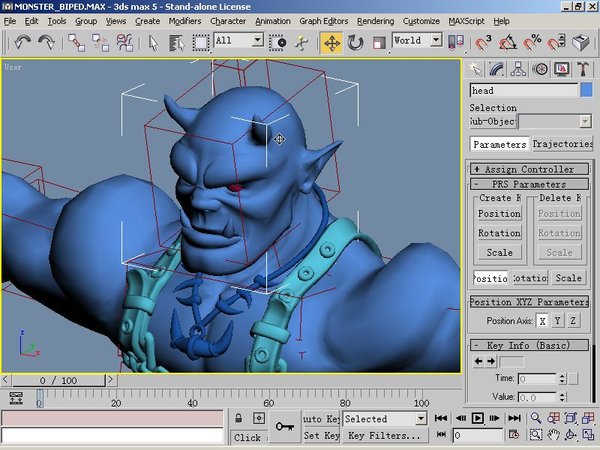Select the Y position axis button

[x=557, y=321]
